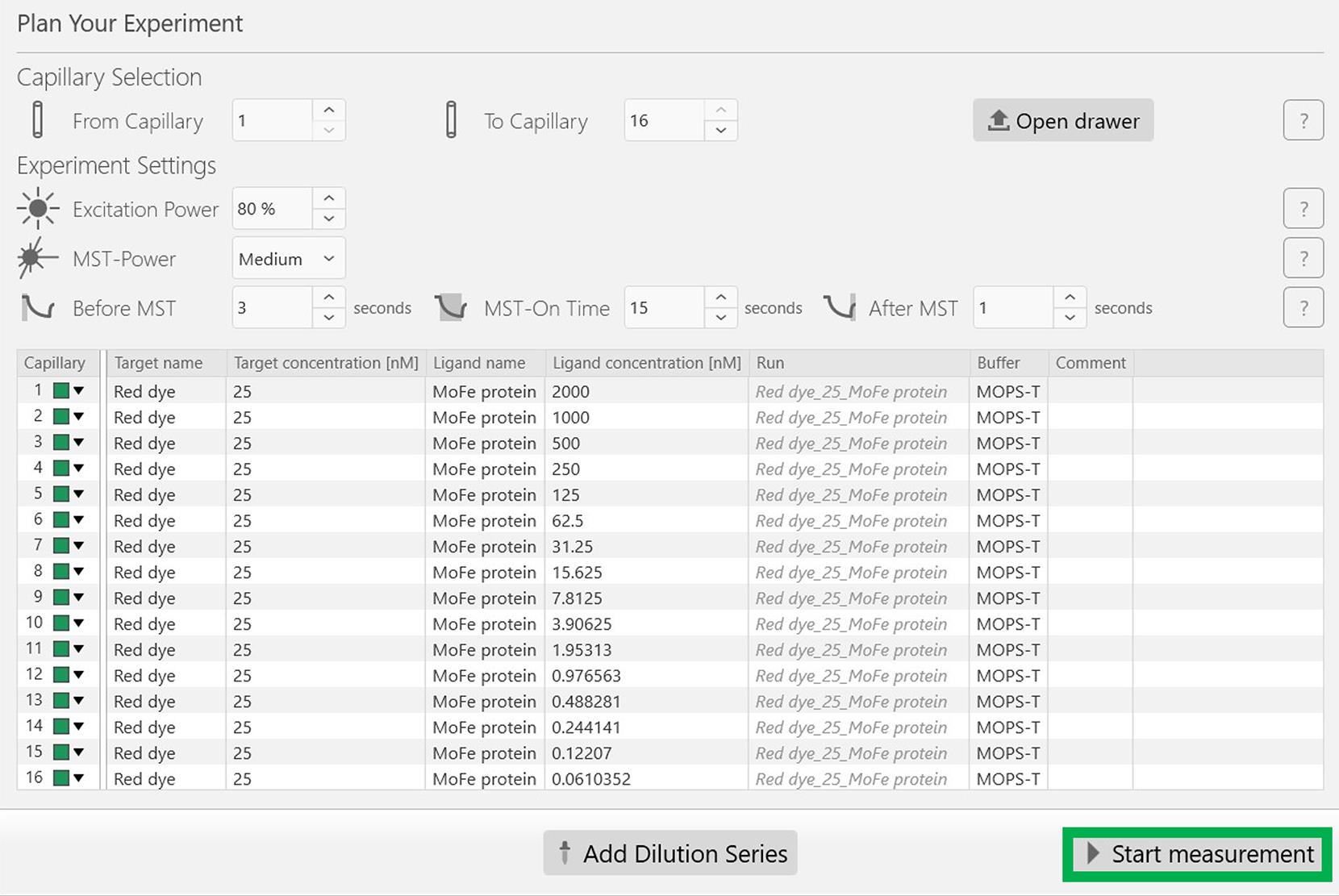Expand capillary 1 color dropdown arrow

pos(79,390)
